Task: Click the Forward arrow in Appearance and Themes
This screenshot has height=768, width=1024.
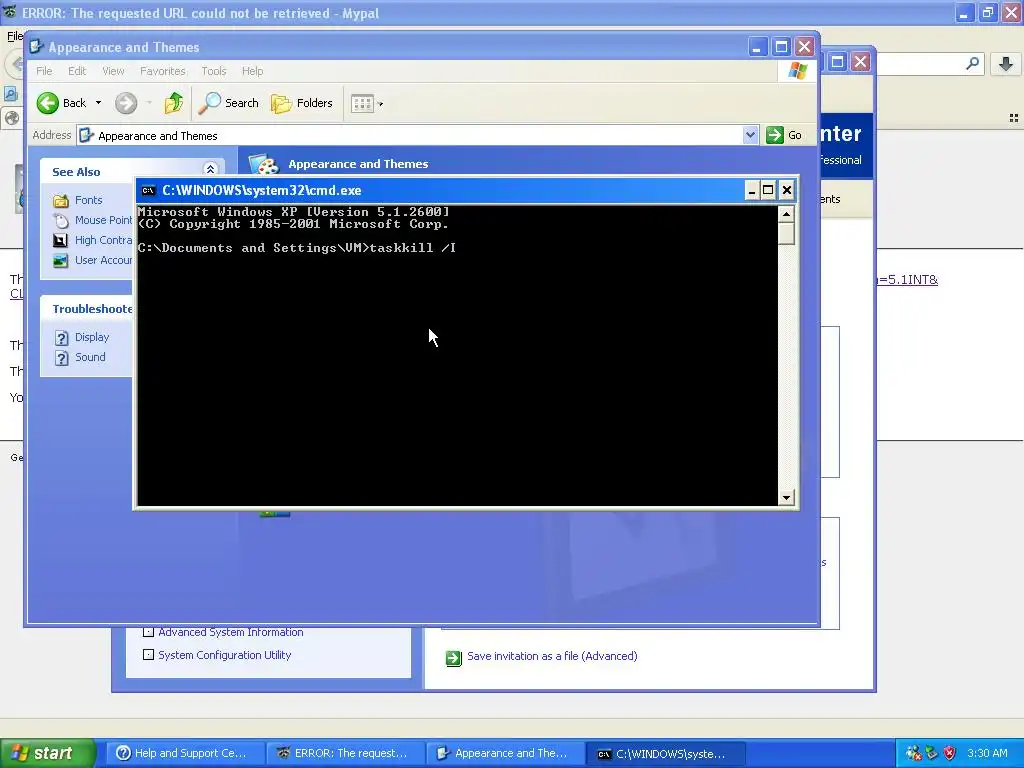Action: [126, 103]
